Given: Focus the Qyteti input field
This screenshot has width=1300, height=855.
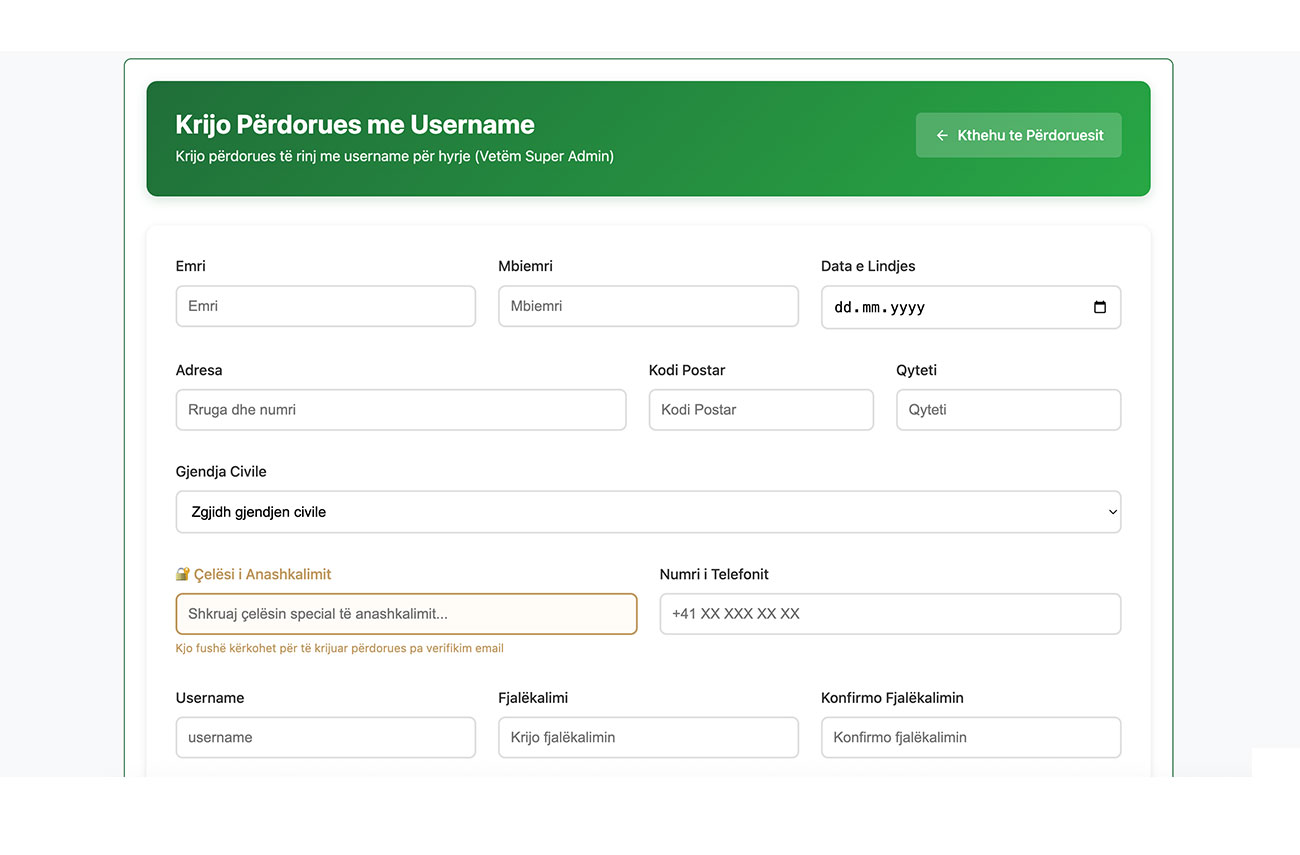Looking at the screenshot, I should tap(1008, 410).
